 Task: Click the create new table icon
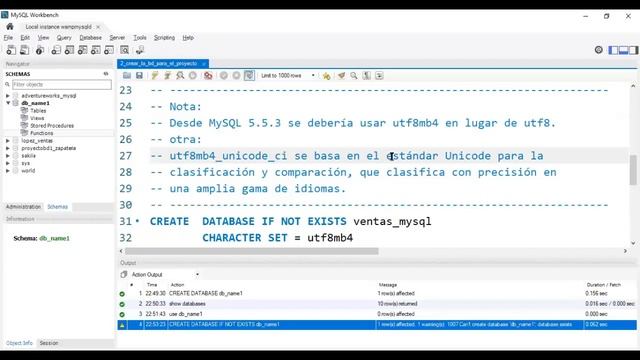tap(69, 50)
